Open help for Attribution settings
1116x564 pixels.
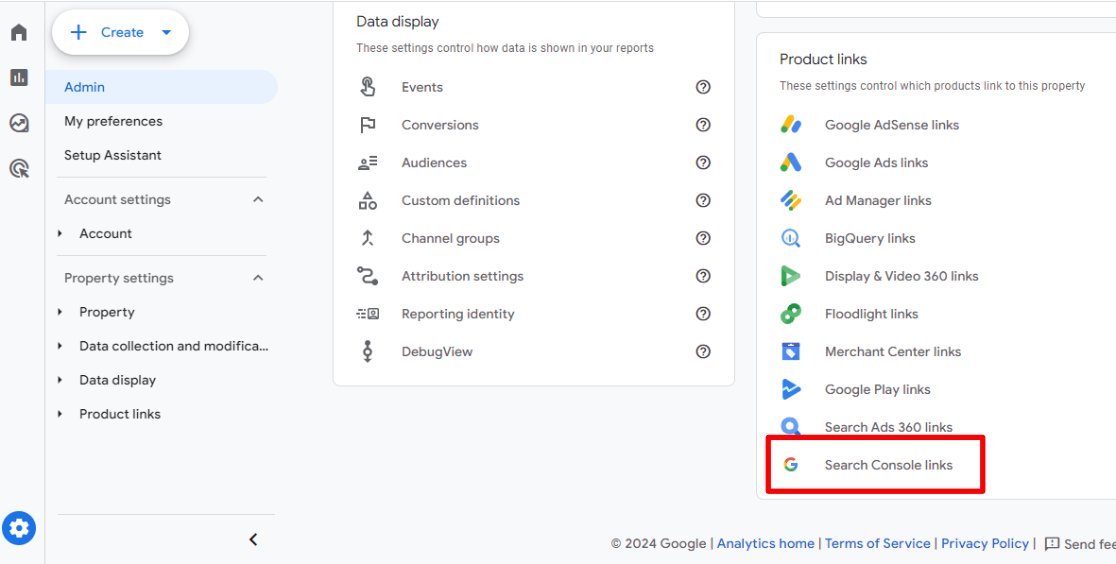(x=703, y=276)
